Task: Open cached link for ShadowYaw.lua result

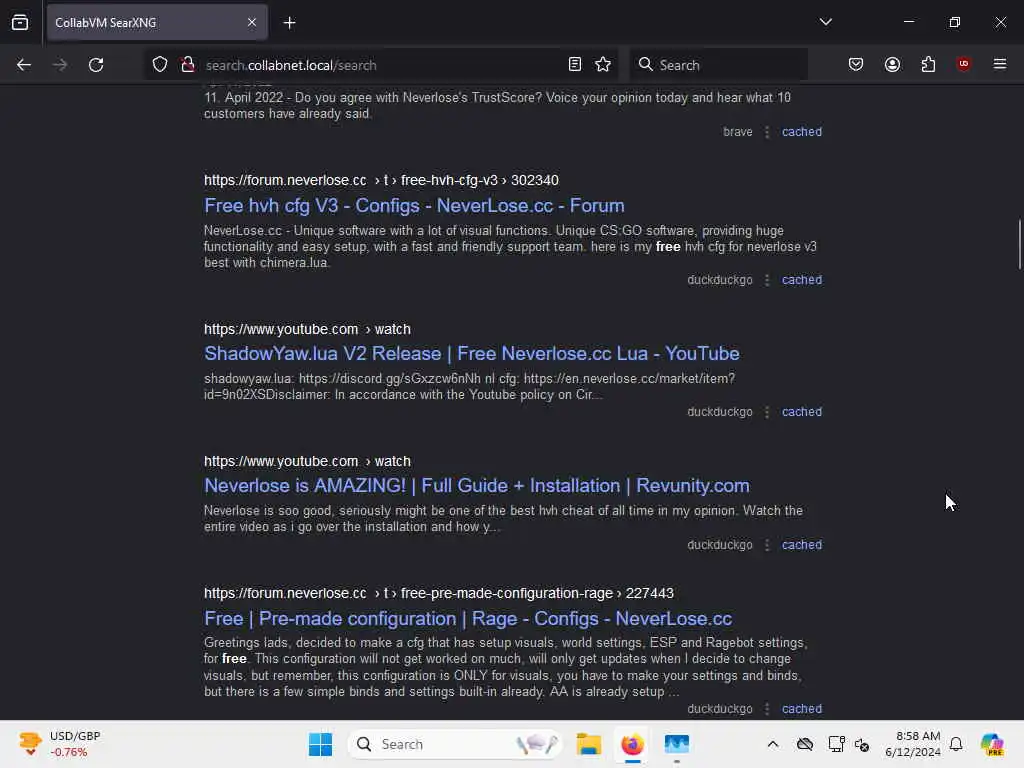Action: tap(802, 412)
